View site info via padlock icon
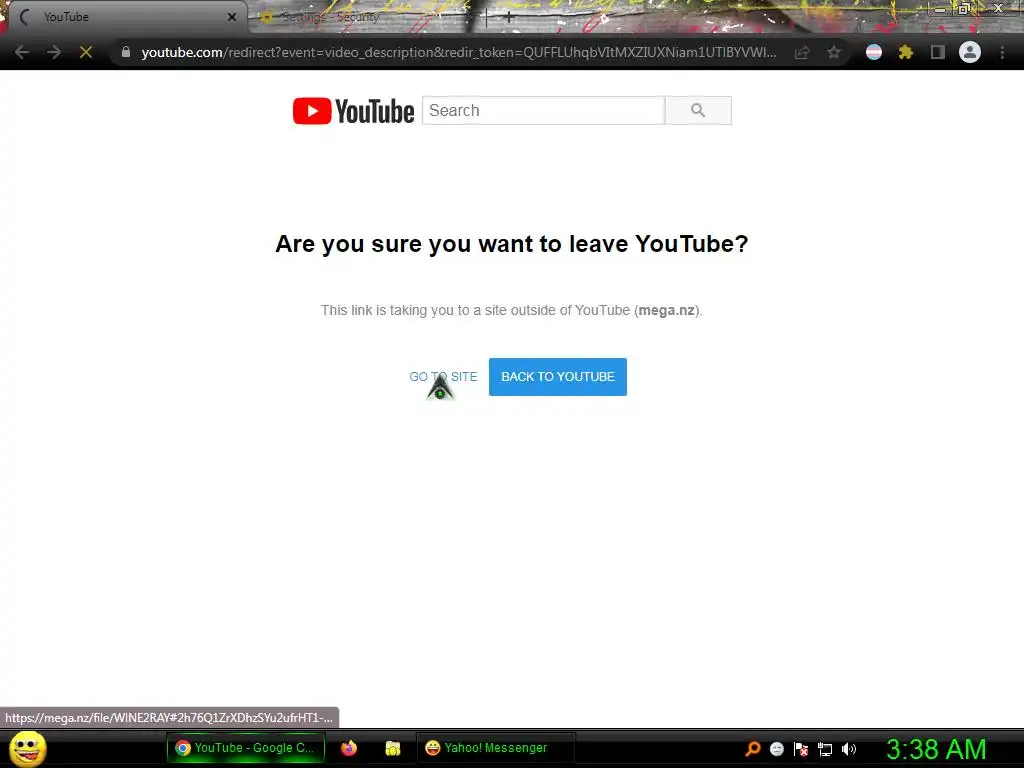The image size is (1024, 768). pos(126,52)
